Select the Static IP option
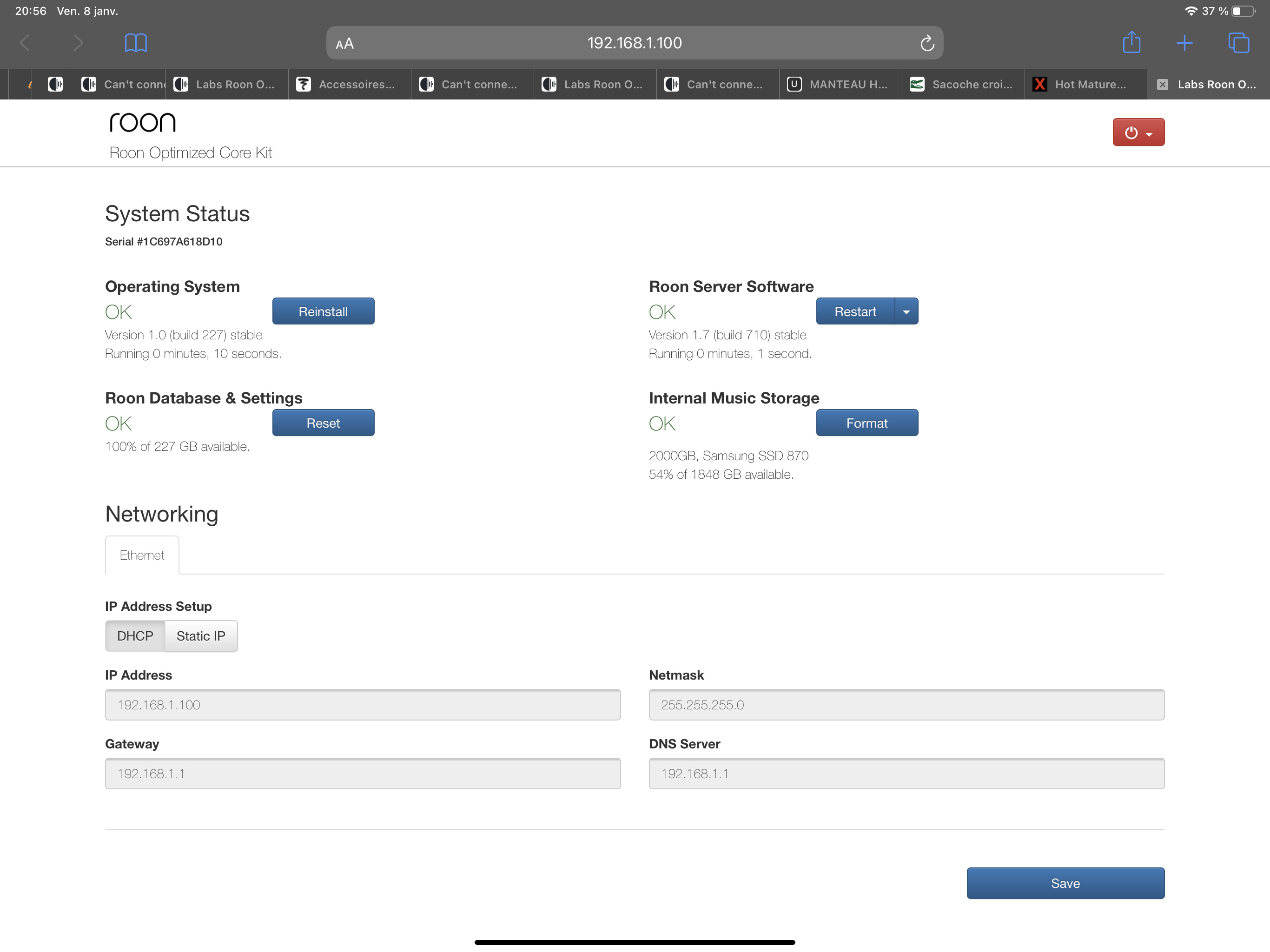The image size is (1270, 952). point(201,635)
